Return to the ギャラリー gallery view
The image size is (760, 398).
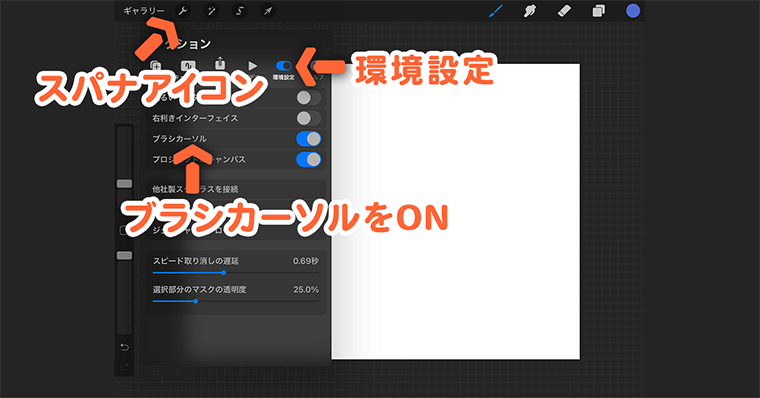pyautogui.click(x=143, y=11)
